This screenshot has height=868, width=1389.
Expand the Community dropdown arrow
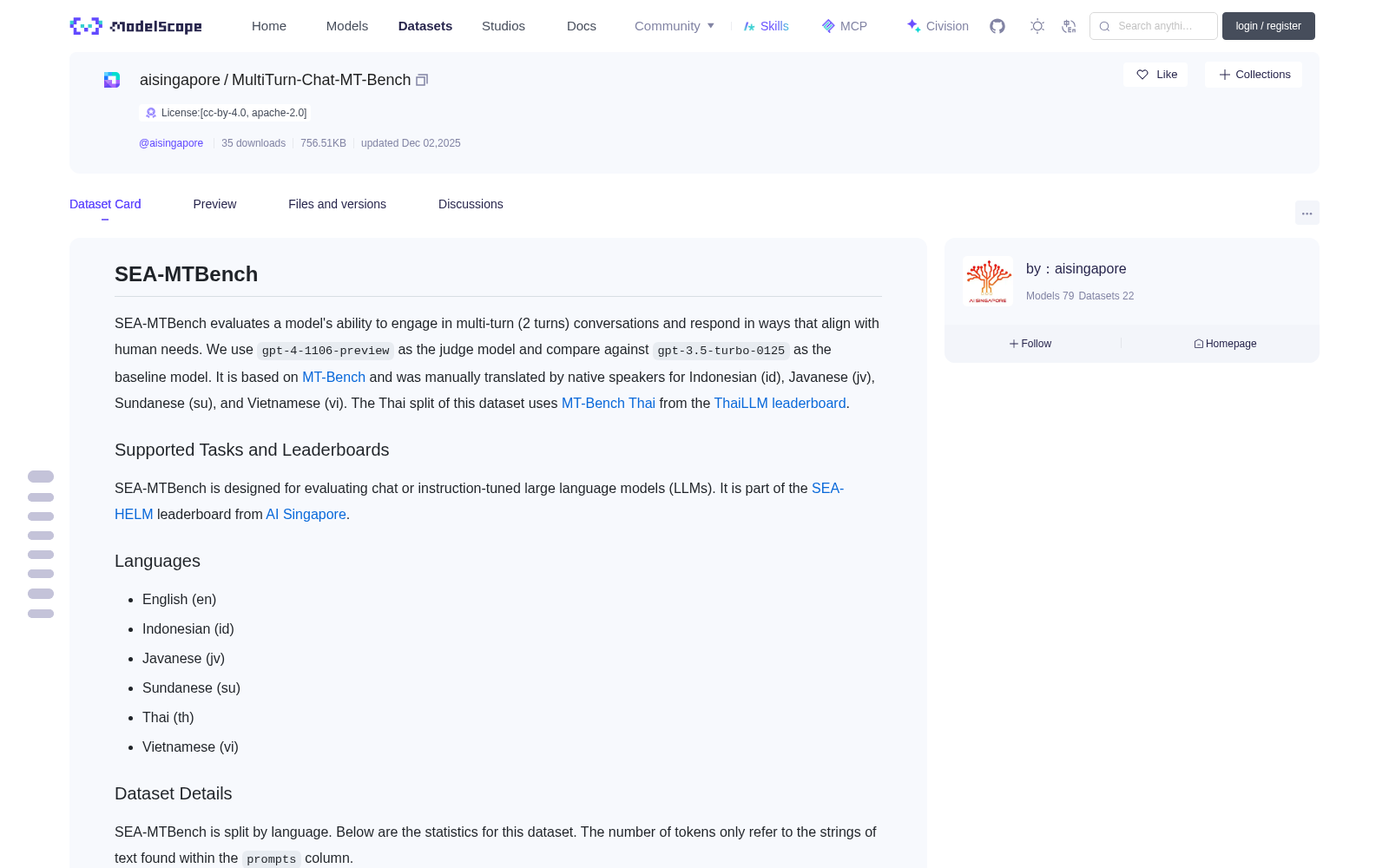[711, 26]
